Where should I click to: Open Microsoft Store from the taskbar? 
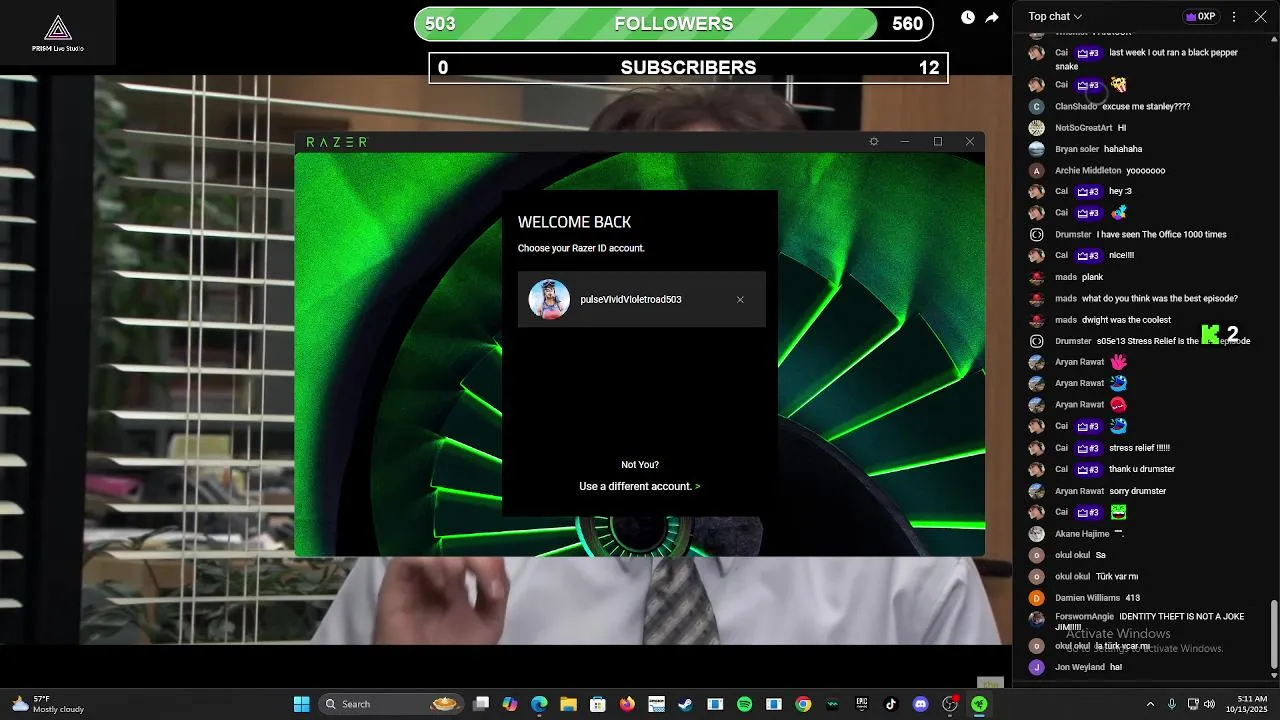[x=598, y=704]
